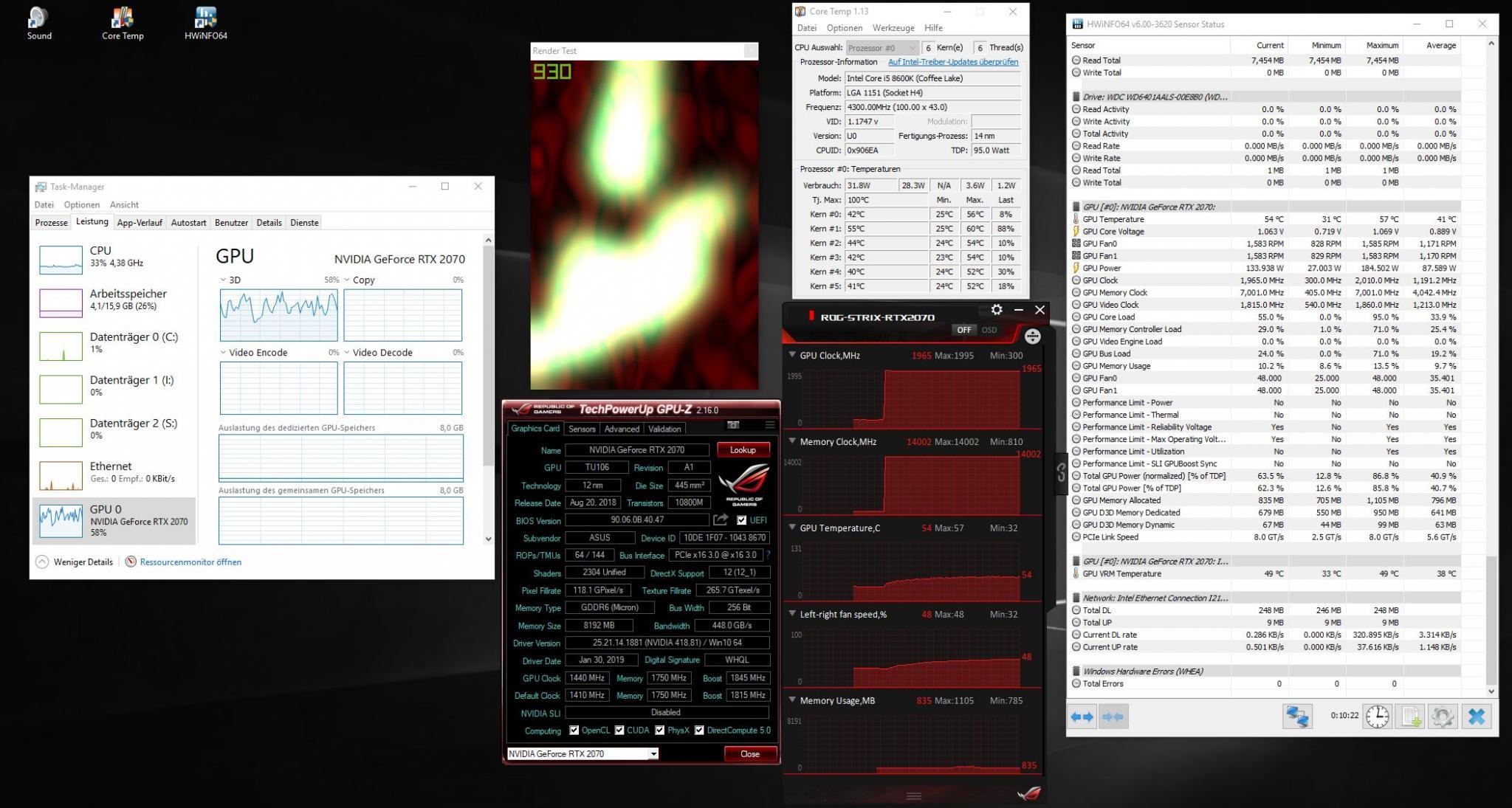This screenshot has width=1512, height=808.
Task: Open the Werkzeuge menu in Core Temp
Action: pos(893,28)
